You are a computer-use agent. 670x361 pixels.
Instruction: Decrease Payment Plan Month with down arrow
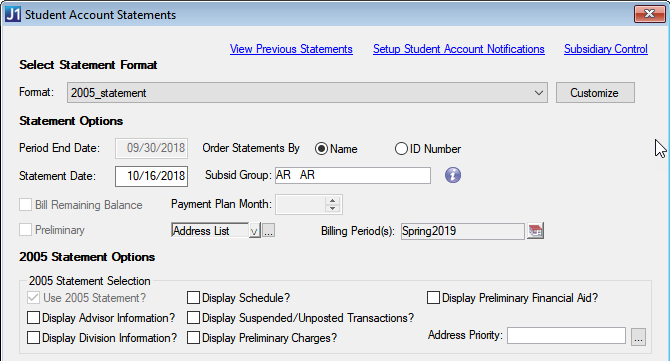332,208
